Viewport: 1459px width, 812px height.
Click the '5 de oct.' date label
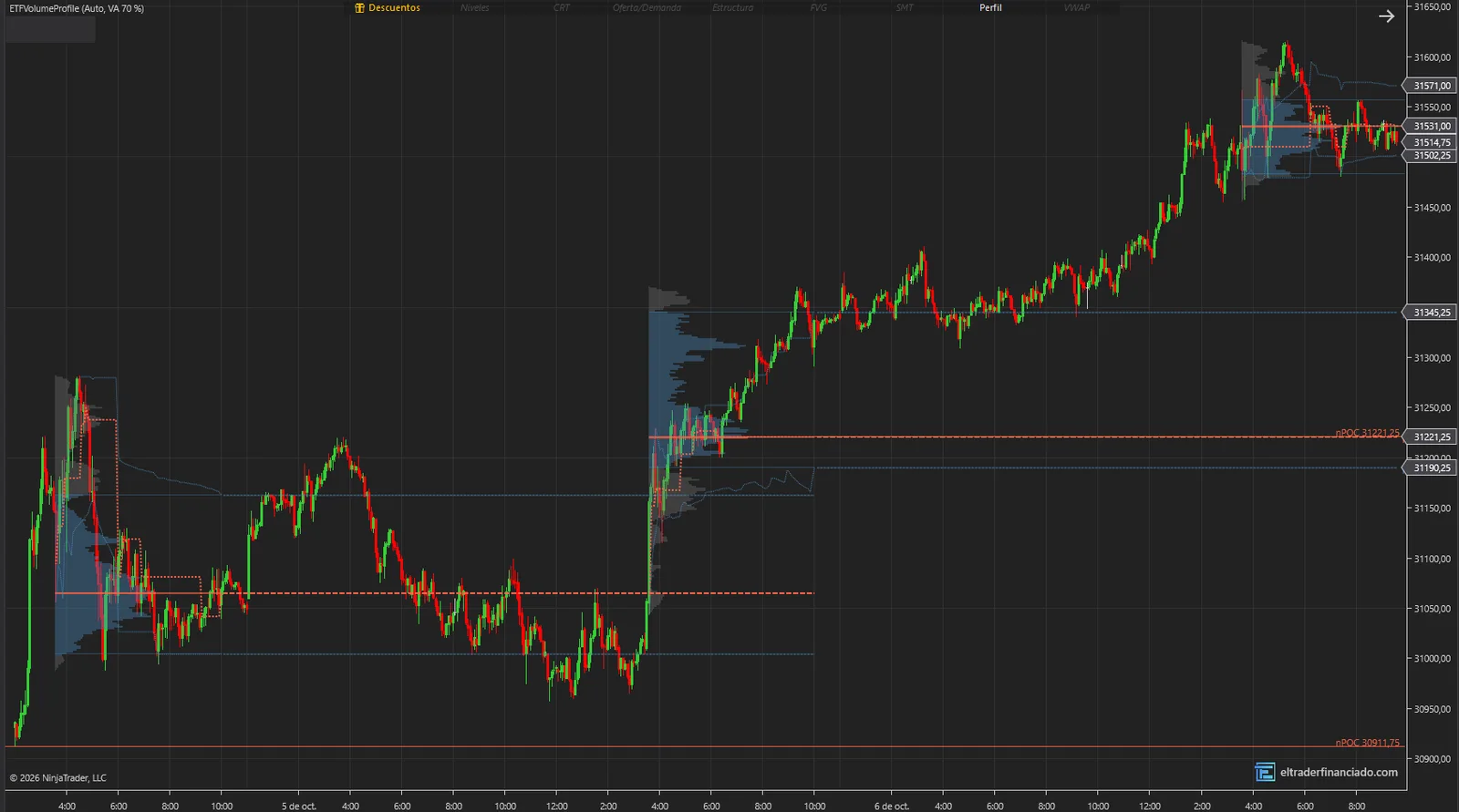tap(299, 807)
